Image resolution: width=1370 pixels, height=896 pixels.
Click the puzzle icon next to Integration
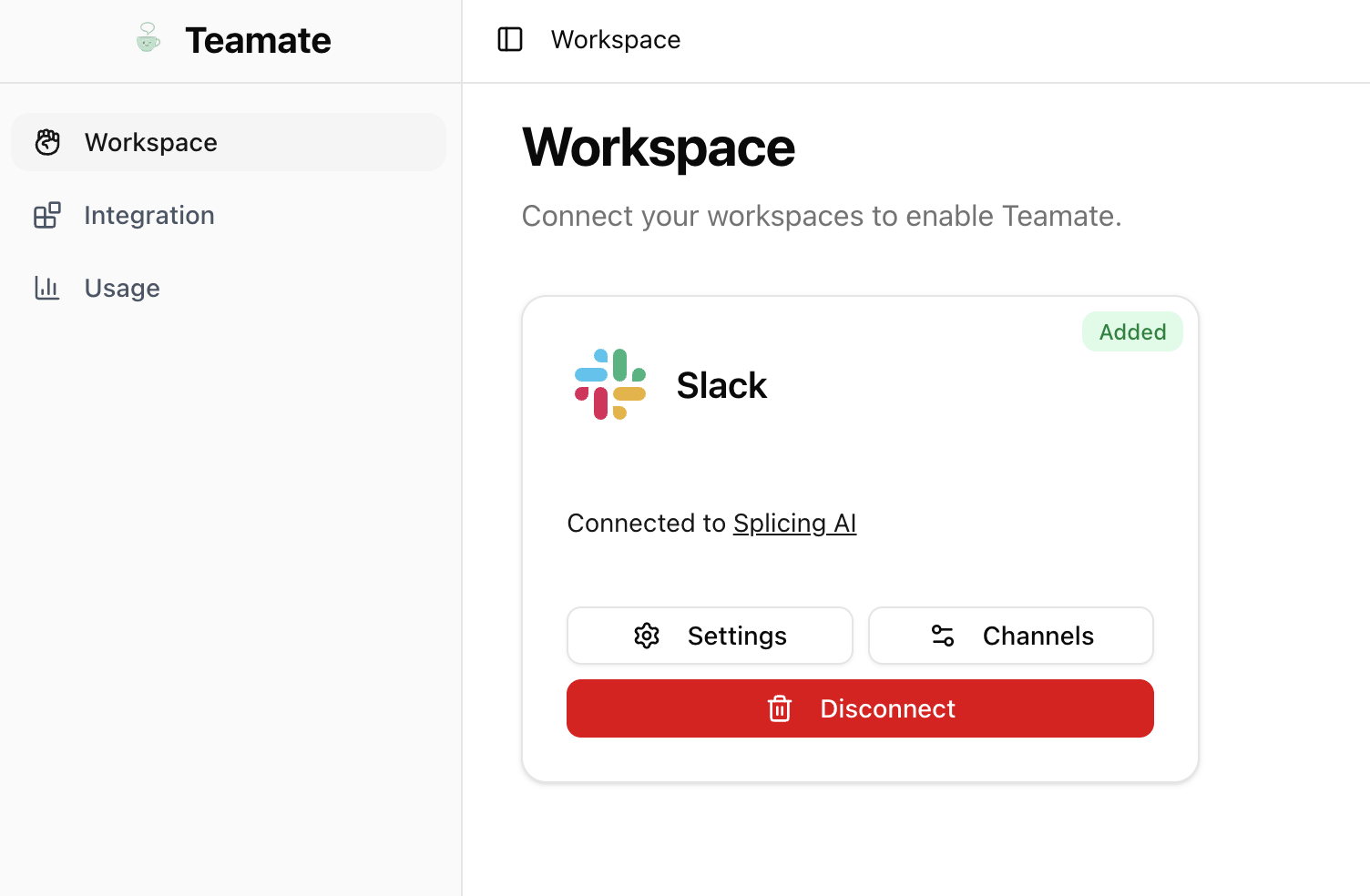(x=47, y=215)
